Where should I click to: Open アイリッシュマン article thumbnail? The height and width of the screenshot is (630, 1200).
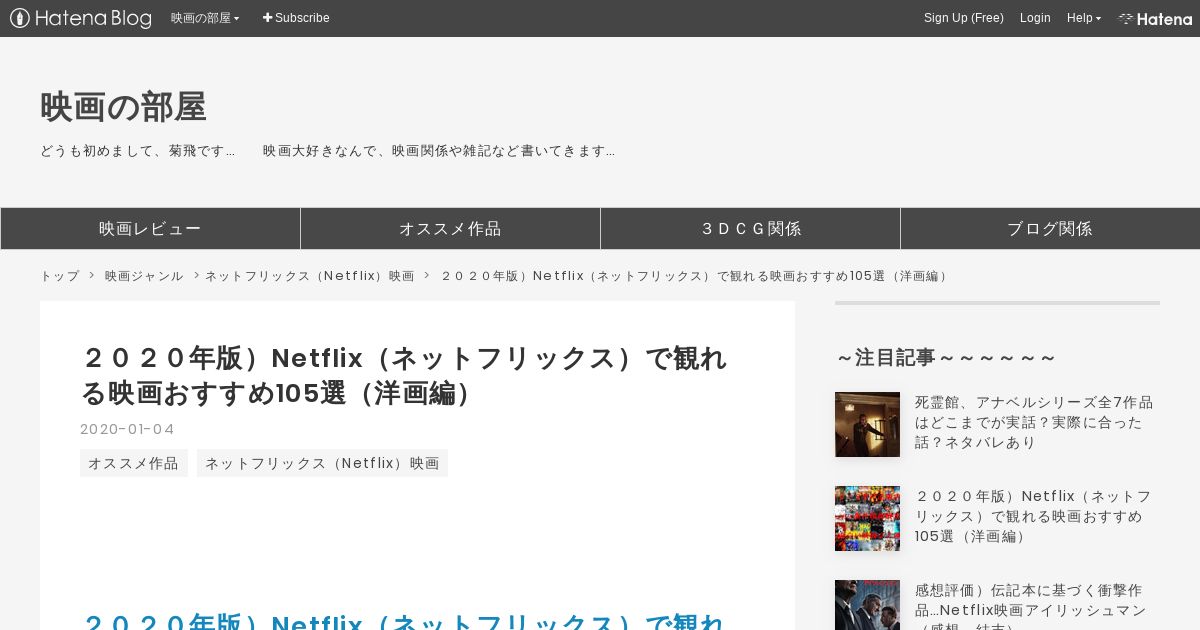coord(867,605)
